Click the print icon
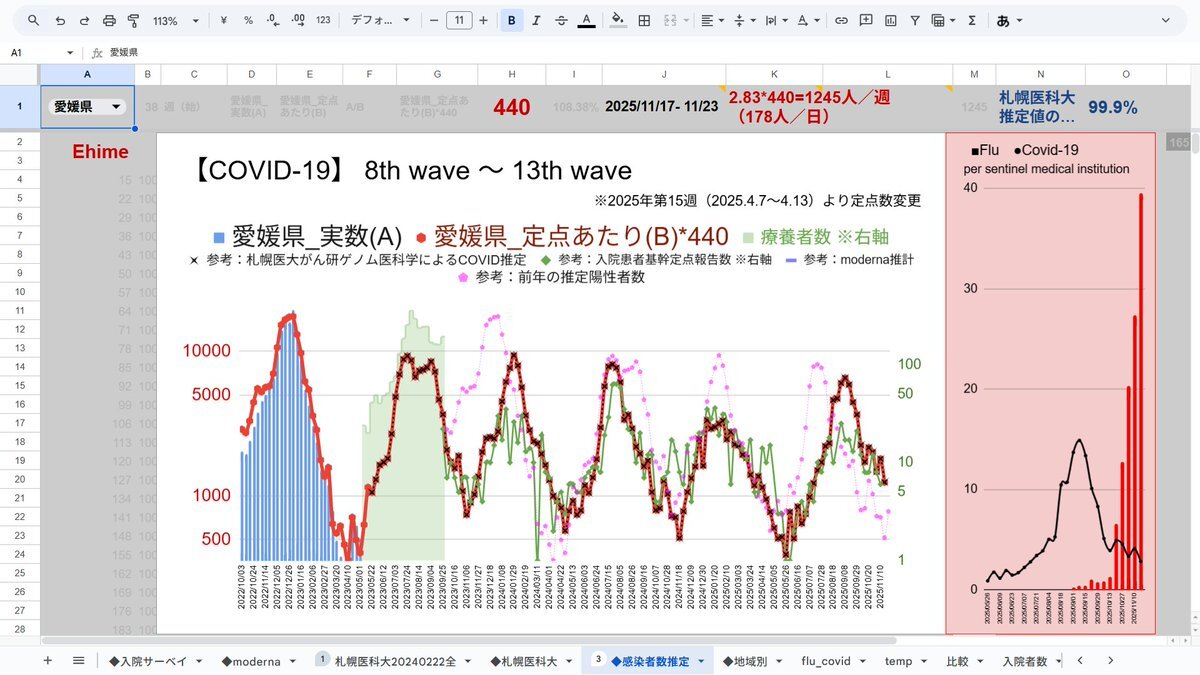Screen dimensions: 1200x675 click(109, 20)
